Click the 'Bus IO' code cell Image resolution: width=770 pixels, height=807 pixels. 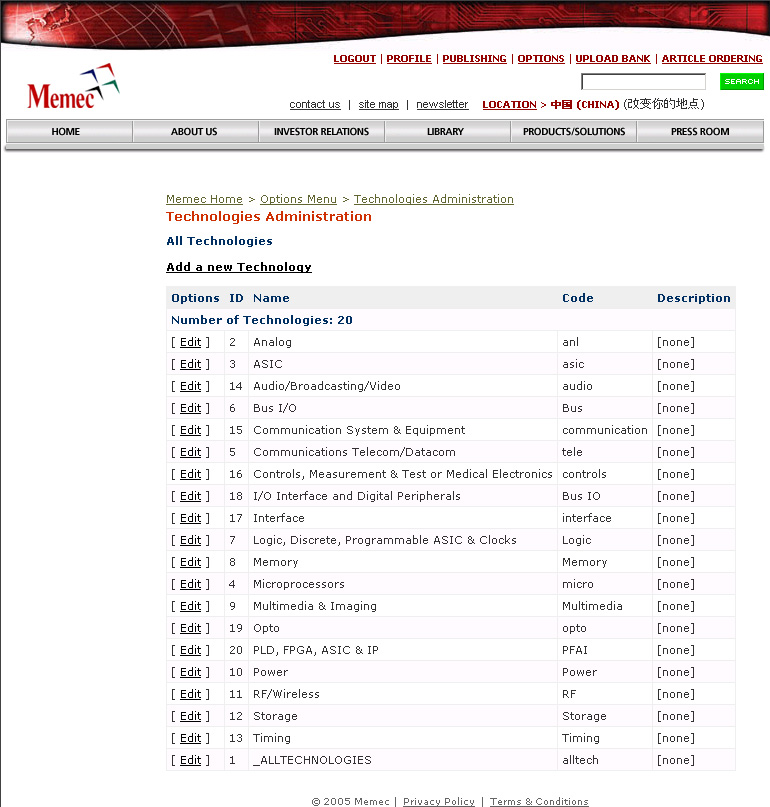coord(581,496)
